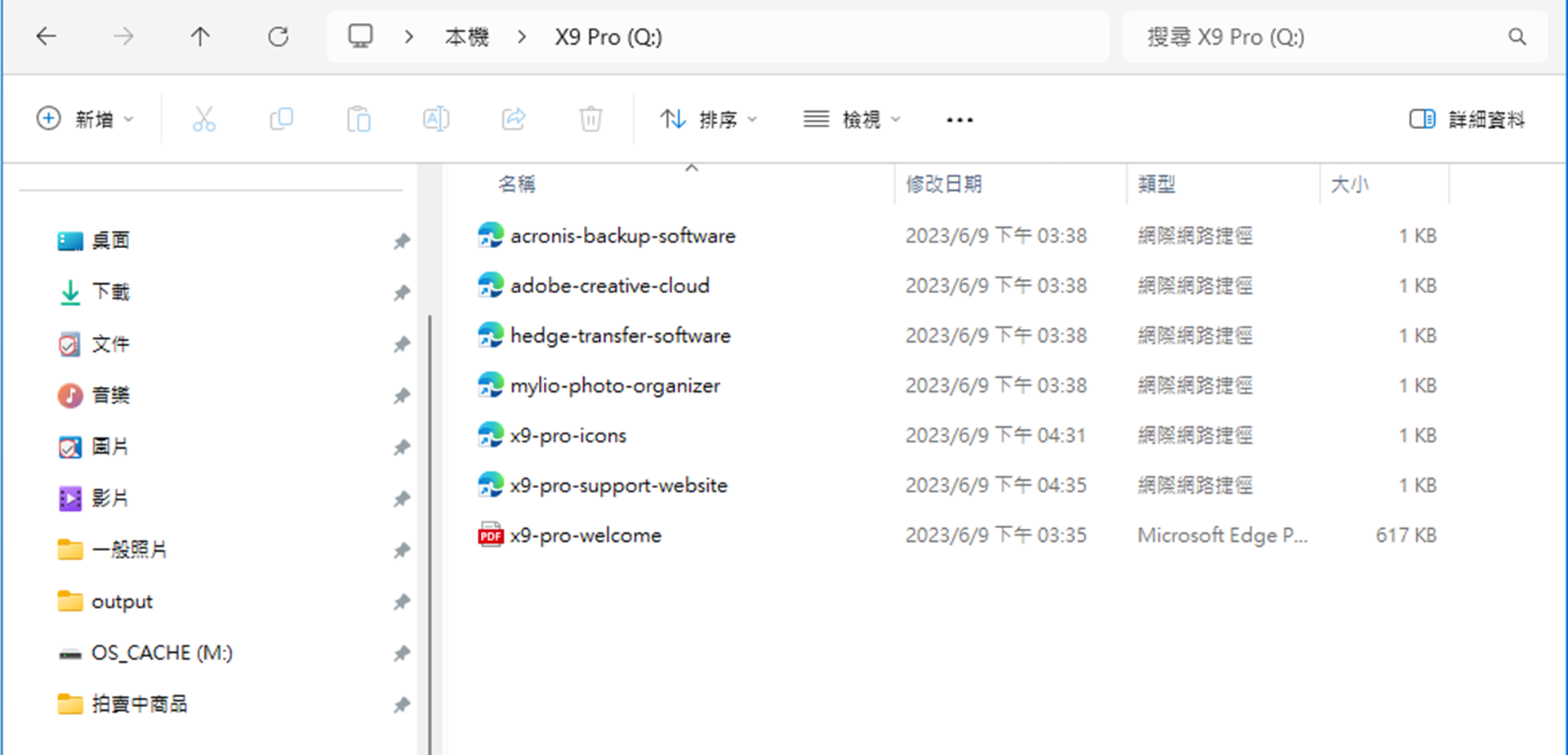The width and height of the screenshot is (1568, 755).
Task: Click the computer icon in address bar
Action: pyautogui.click(x=360, y=36)
